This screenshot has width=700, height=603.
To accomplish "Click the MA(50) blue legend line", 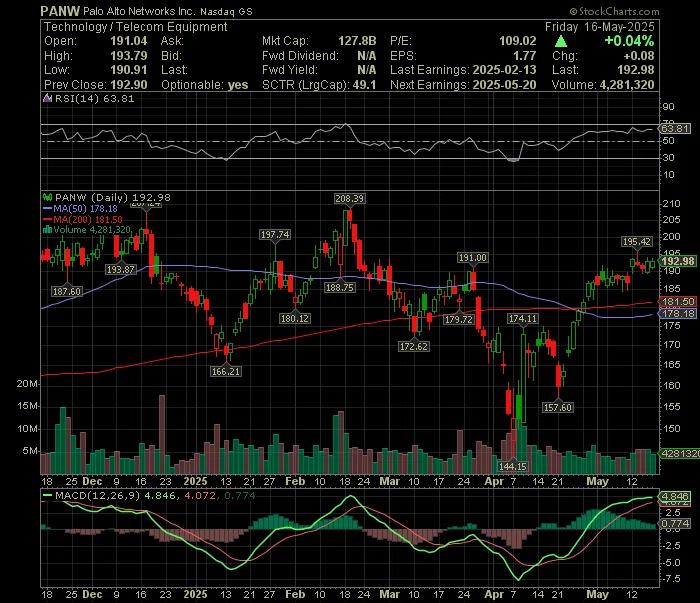I will coord(47,208).
